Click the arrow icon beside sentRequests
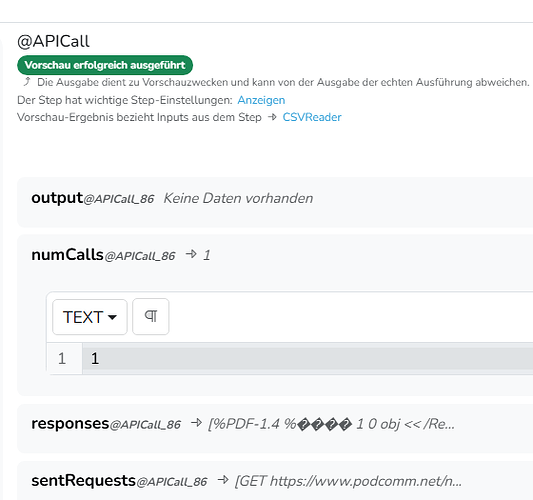 point(223,480)
